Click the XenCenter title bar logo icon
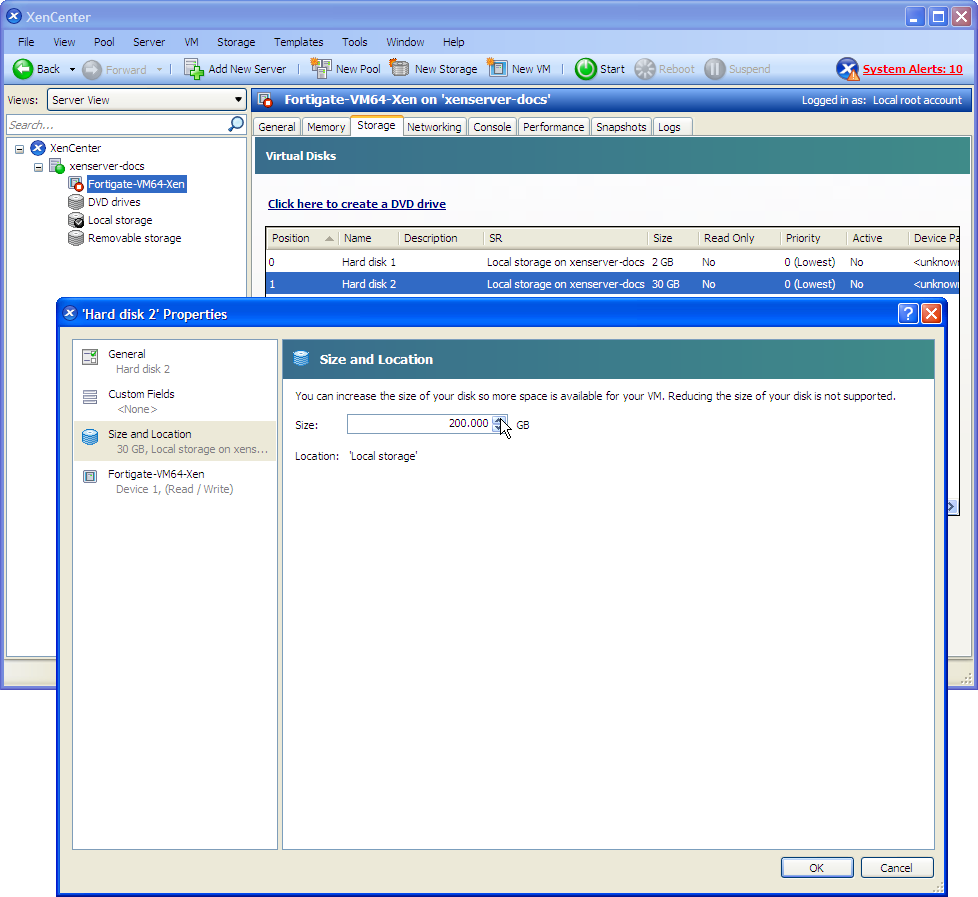 14,16
